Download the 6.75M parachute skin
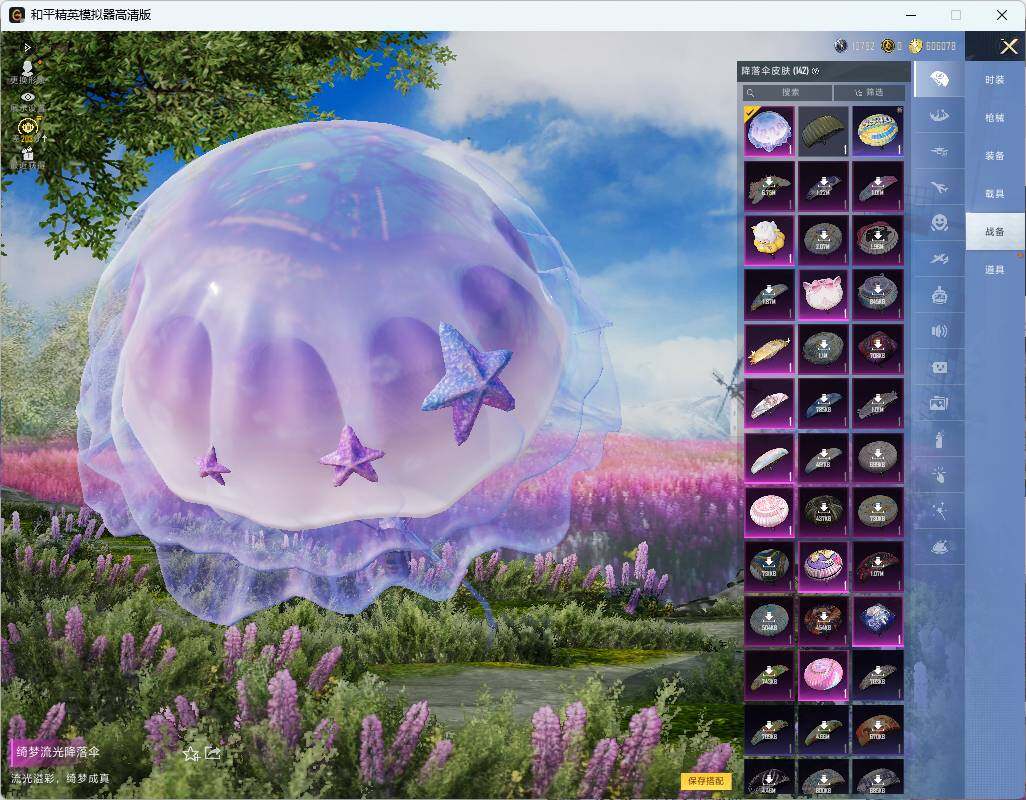Viewport: 1026px width, 800px height. (769, 186)
